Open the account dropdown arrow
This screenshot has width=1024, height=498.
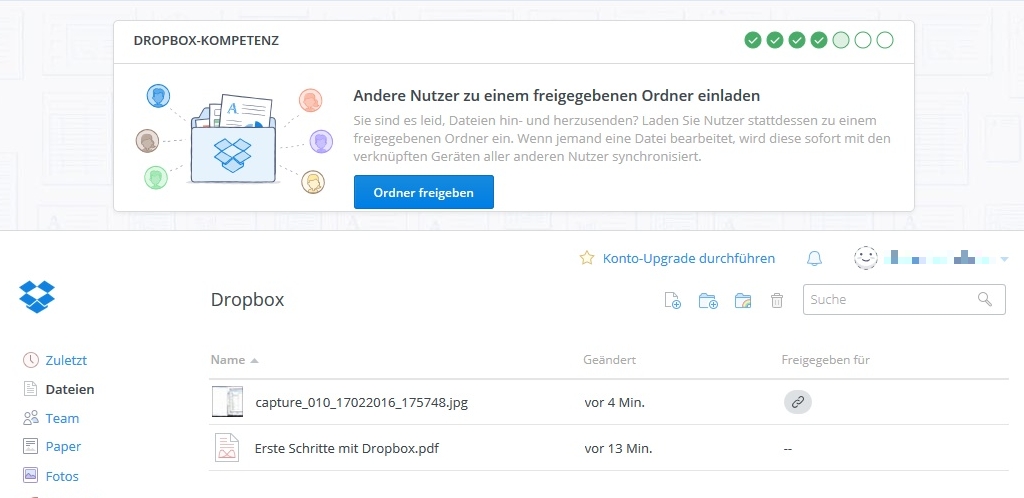pos(1004,259)
